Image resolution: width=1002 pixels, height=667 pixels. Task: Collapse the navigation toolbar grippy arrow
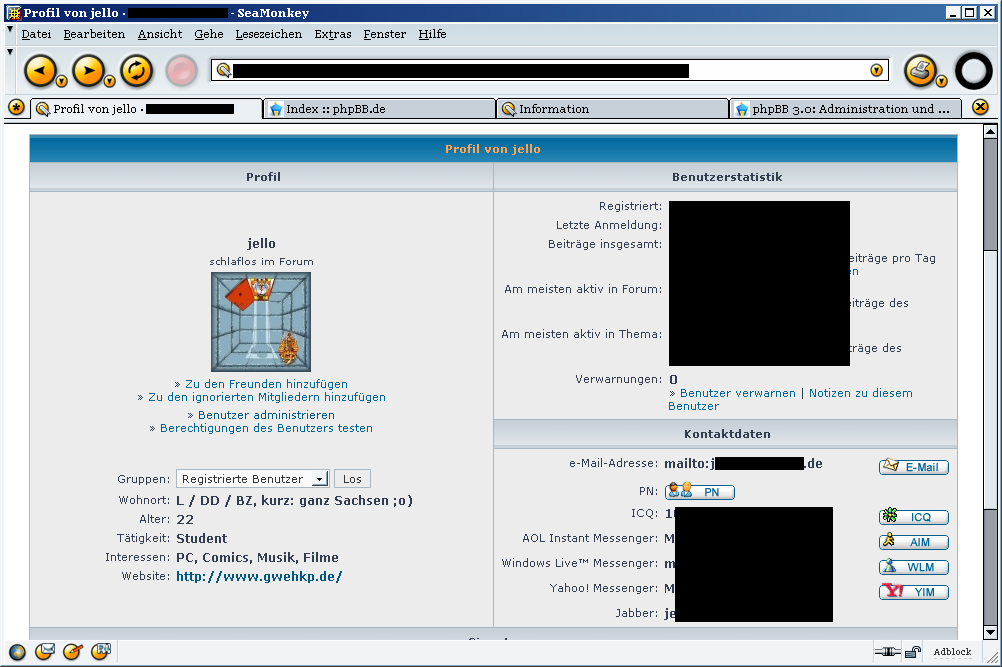point(10,52)
